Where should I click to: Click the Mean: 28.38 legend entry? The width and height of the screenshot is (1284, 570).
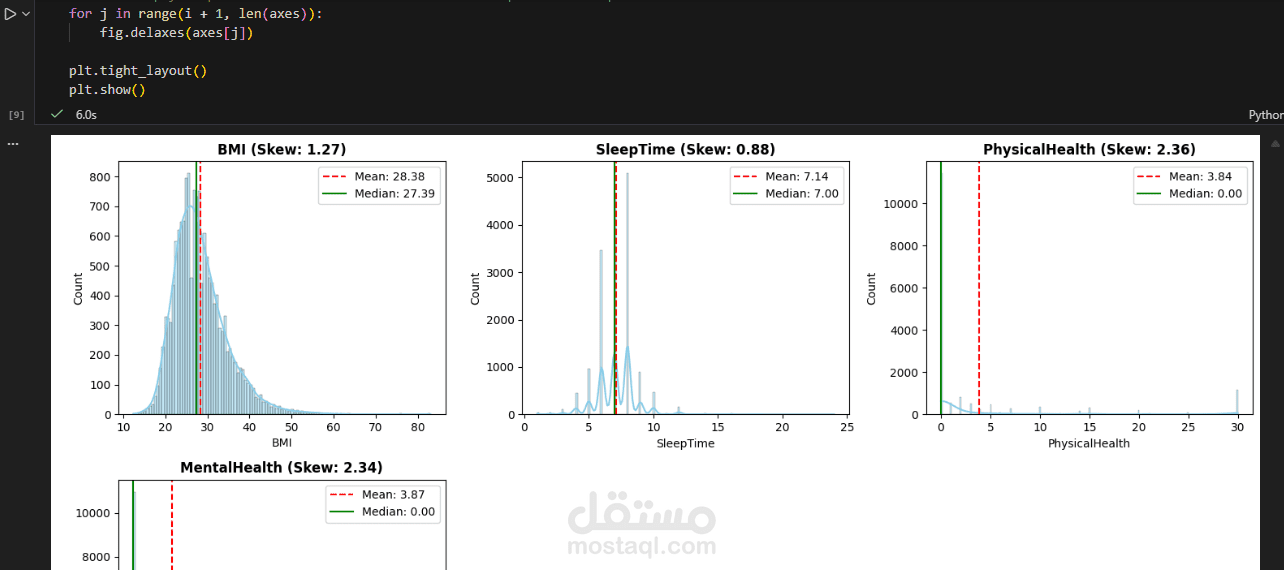tap(378, 176)
